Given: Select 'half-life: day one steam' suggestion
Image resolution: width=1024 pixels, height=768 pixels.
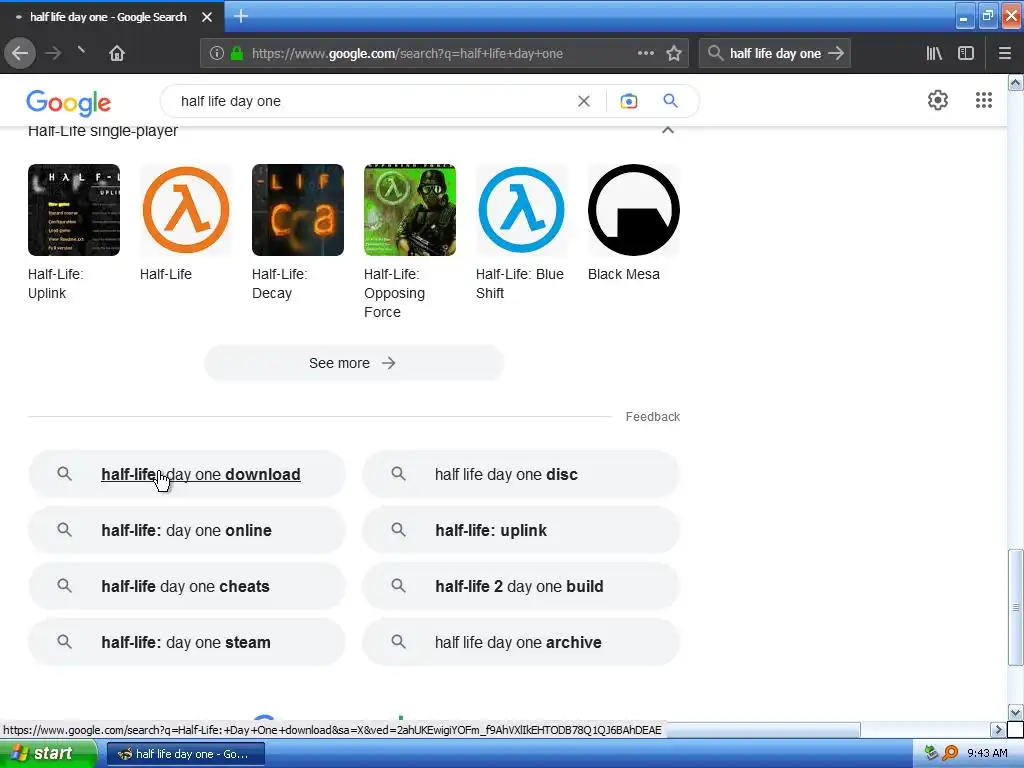Looking at the screenshot, I should tap(187, 643).
